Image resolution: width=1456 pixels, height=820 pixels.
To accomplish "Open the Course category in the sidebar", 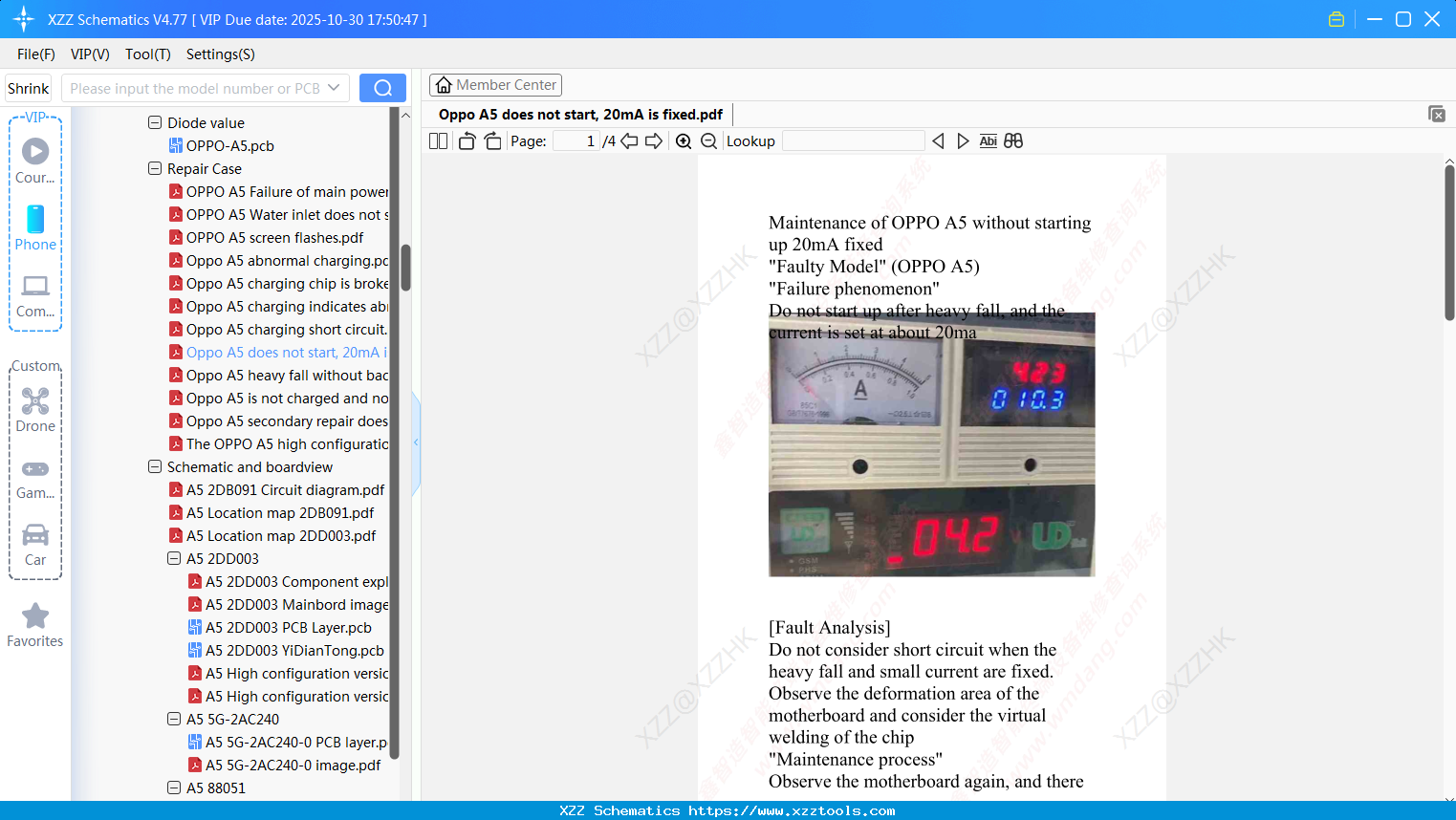I will click(35, 161).
